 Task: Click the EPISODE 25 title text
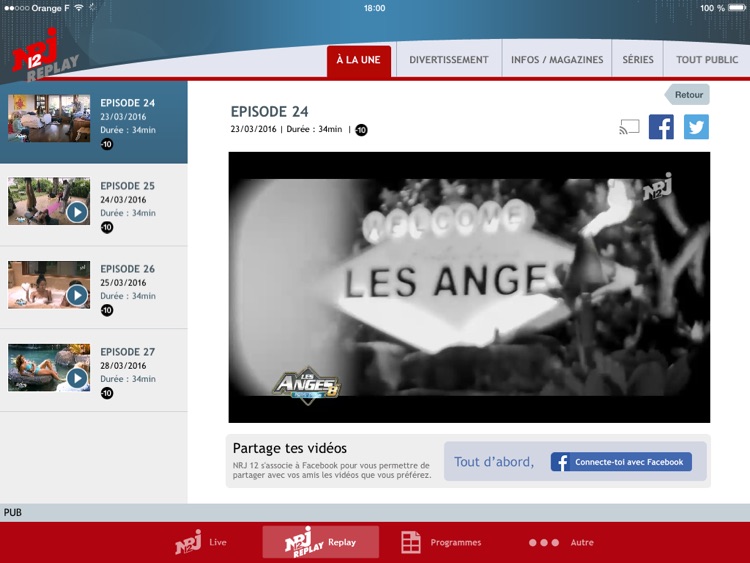click(x=127, y=186)
